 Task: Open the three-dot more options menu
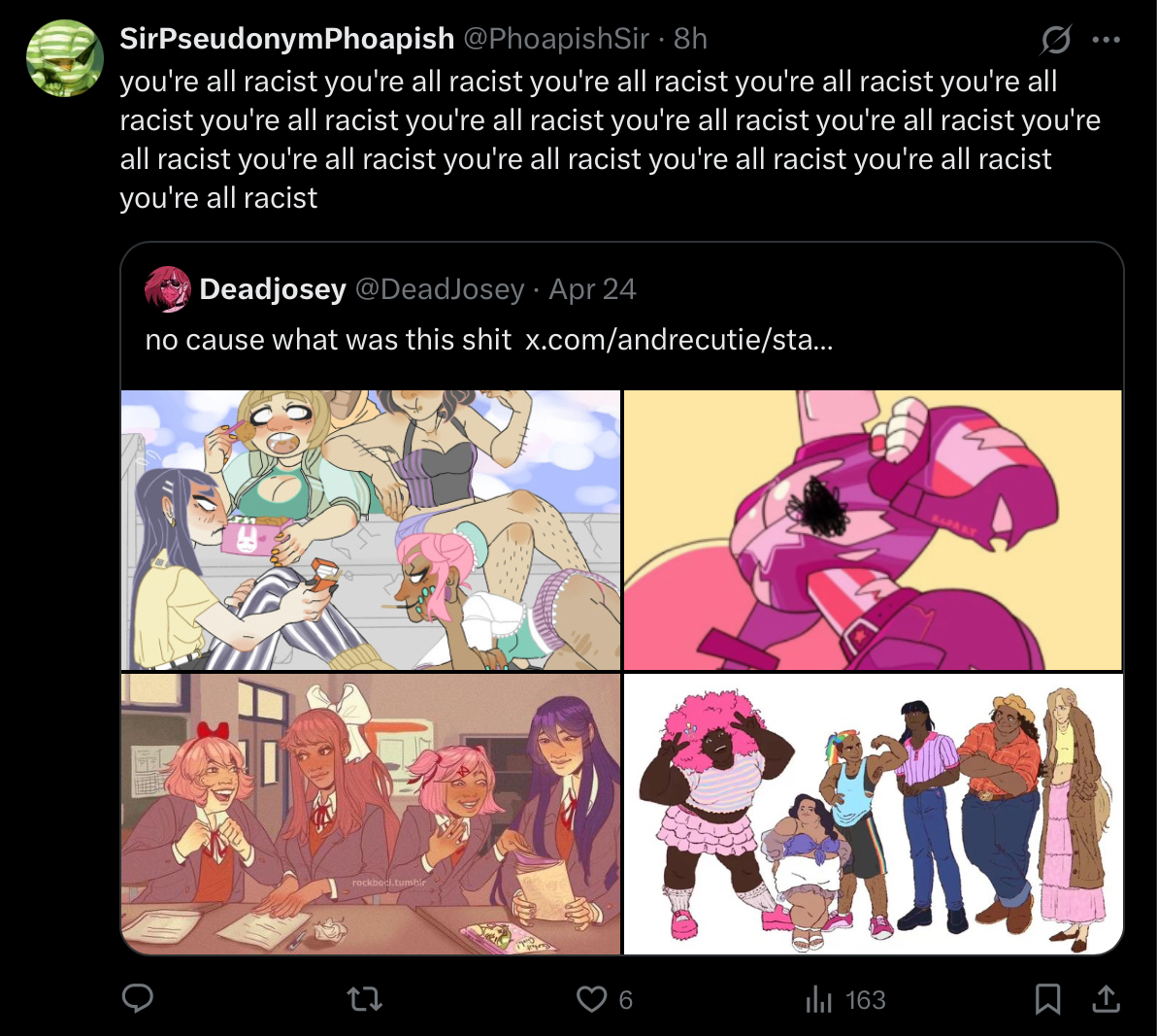pos(1107,39)
